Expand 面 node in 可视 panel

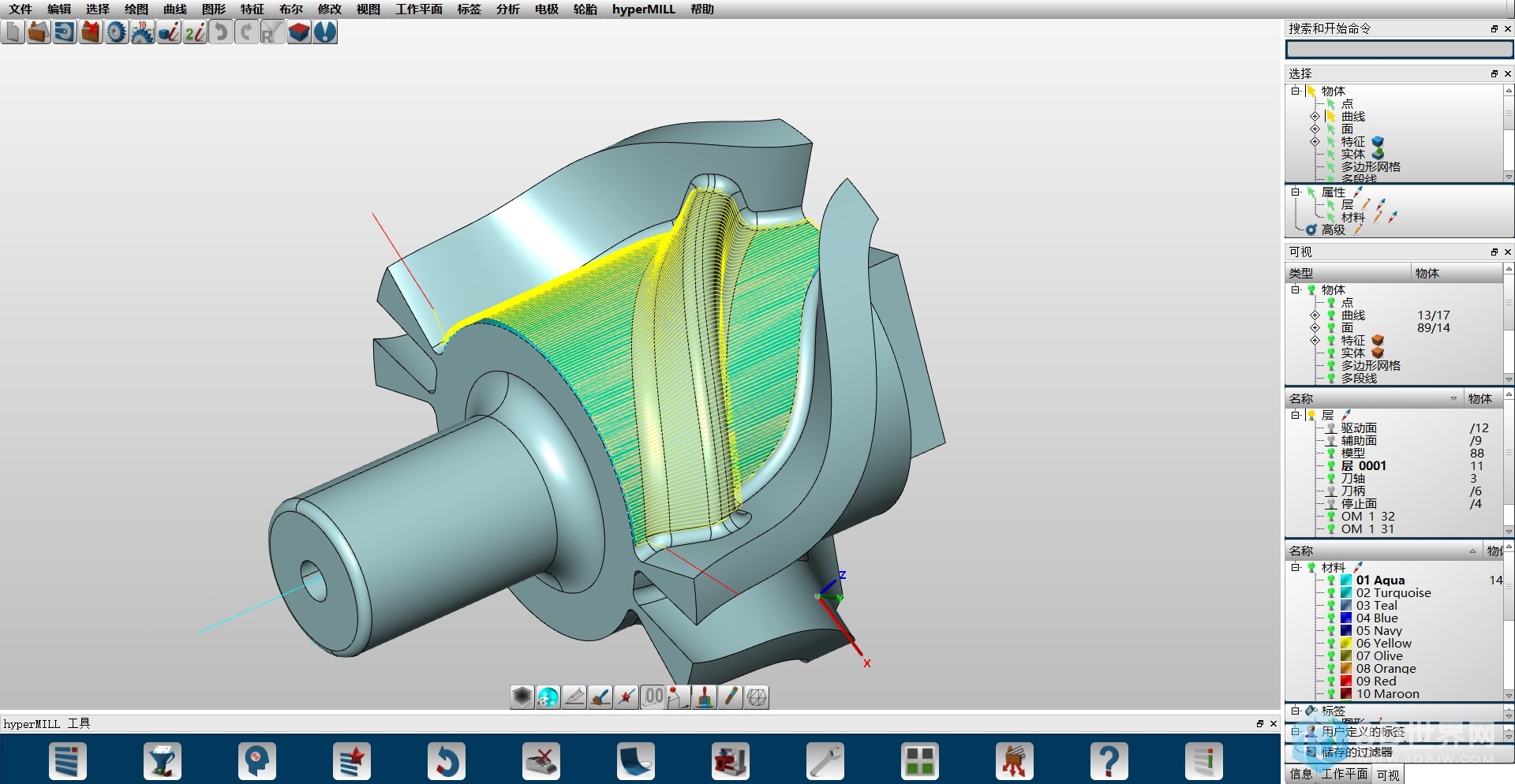(x=1315, y=328)
